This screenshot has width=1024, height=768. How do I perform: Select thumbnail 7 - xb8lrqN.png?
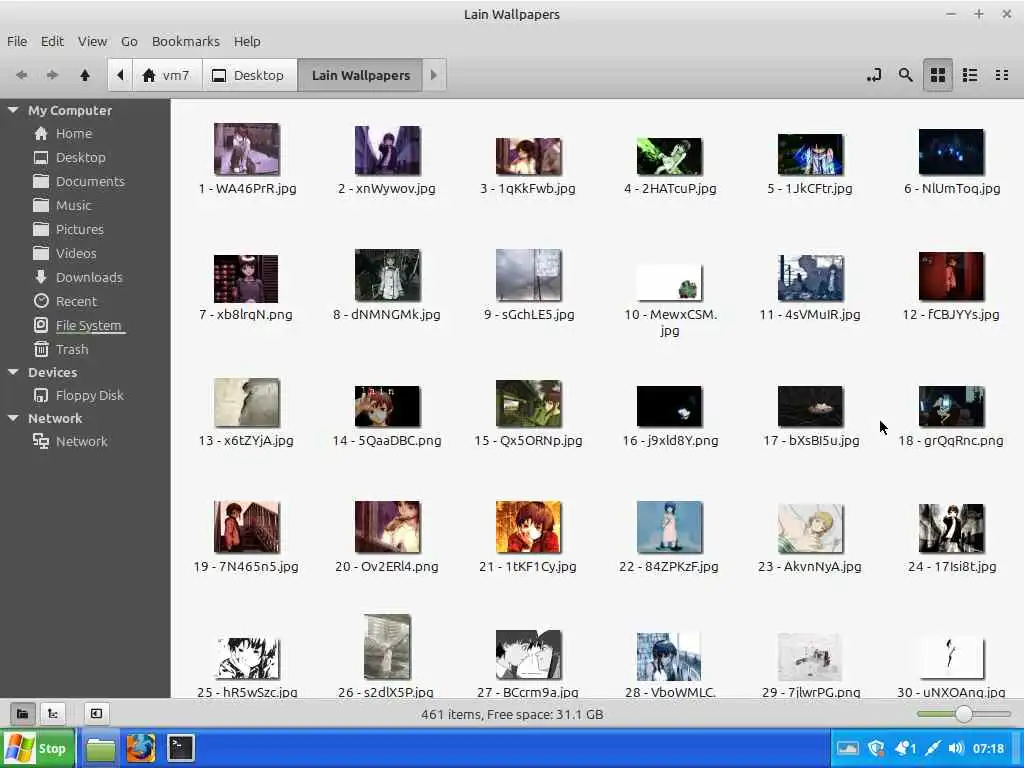[246, 279]
